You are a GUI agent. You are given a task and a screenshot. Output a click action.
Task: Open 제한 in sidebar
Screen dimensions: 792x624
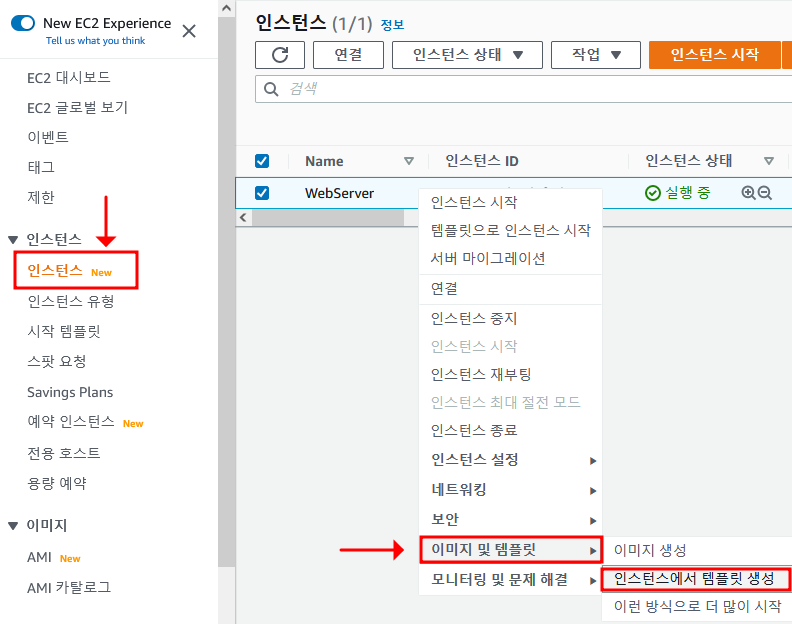point(41,197)
